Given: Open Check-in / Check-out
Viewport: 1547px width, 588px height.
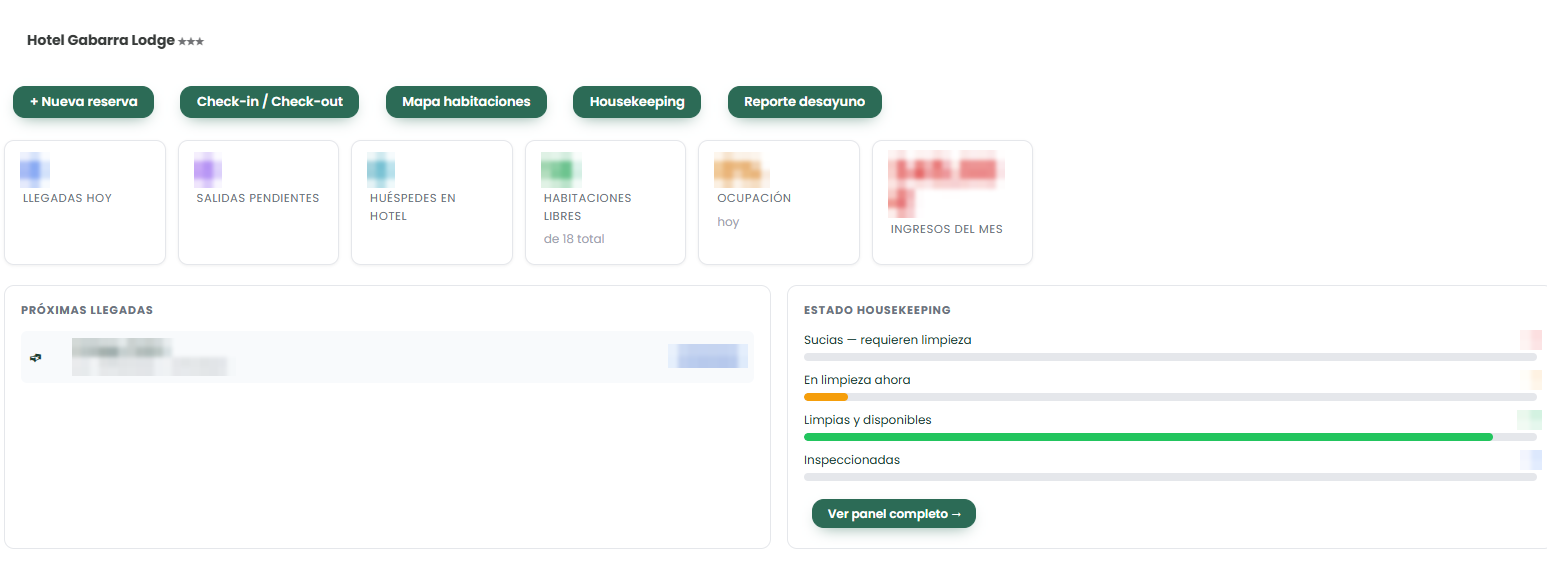Looking at the screenshot, I should pos(270,102).
